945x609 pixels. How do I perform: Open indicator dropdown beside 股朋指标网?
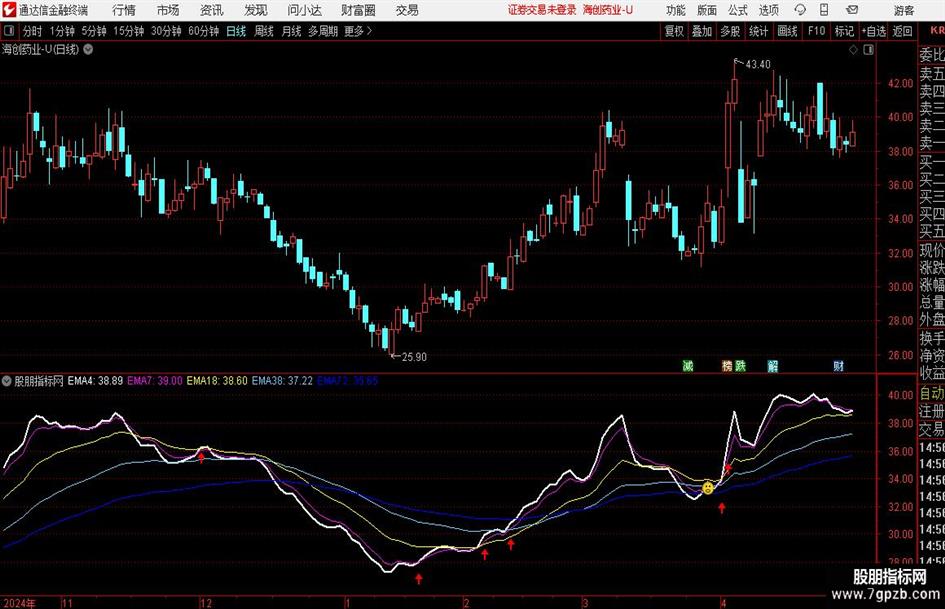(x=7, y=380)
